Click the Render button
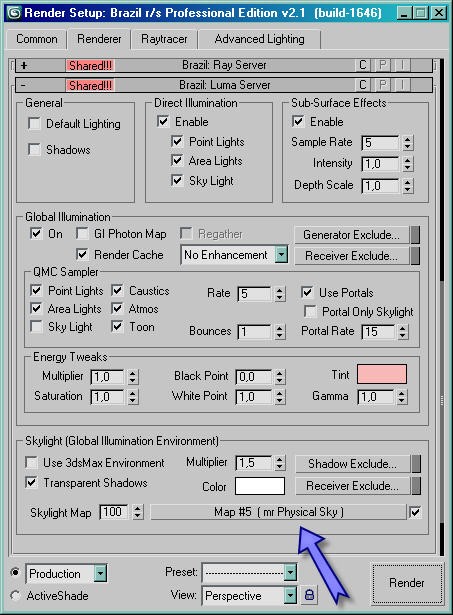Image resolution: width=453 pixels, height=615 pixels. pos(407,583)
